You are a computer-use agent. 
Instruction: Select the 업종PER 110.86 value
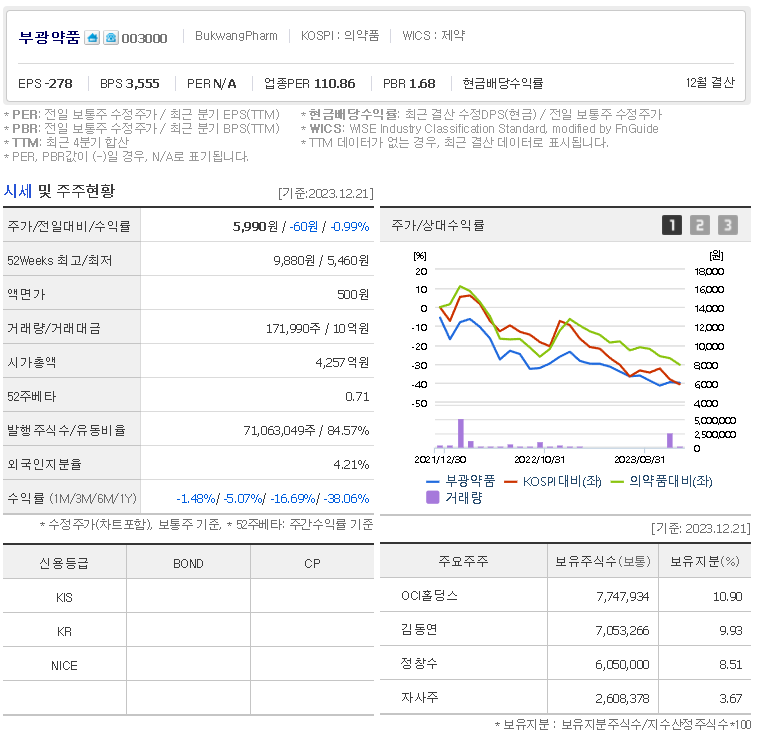pos(309,83)
